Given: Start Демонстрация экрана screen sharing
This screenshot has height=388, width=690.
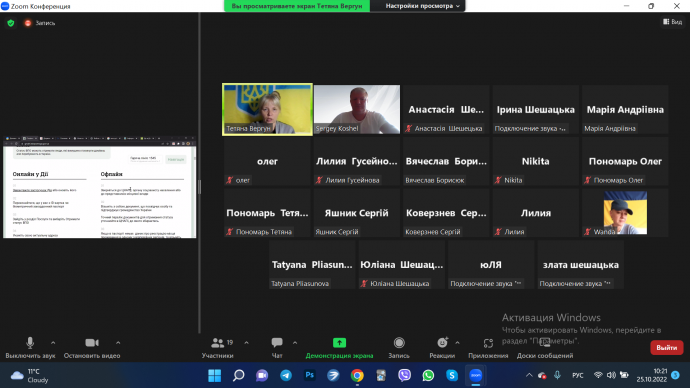Looking at the screenshot, I should click(x=339, y=348).
